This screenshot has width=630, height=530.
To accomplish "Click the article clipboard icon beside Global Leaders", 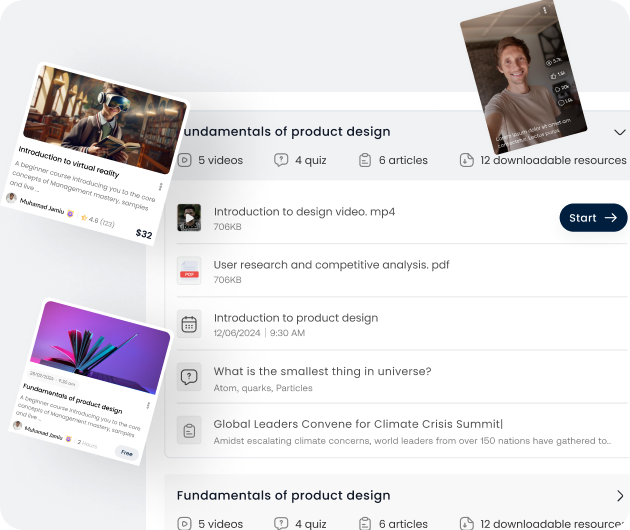I will tap(189, 430).
